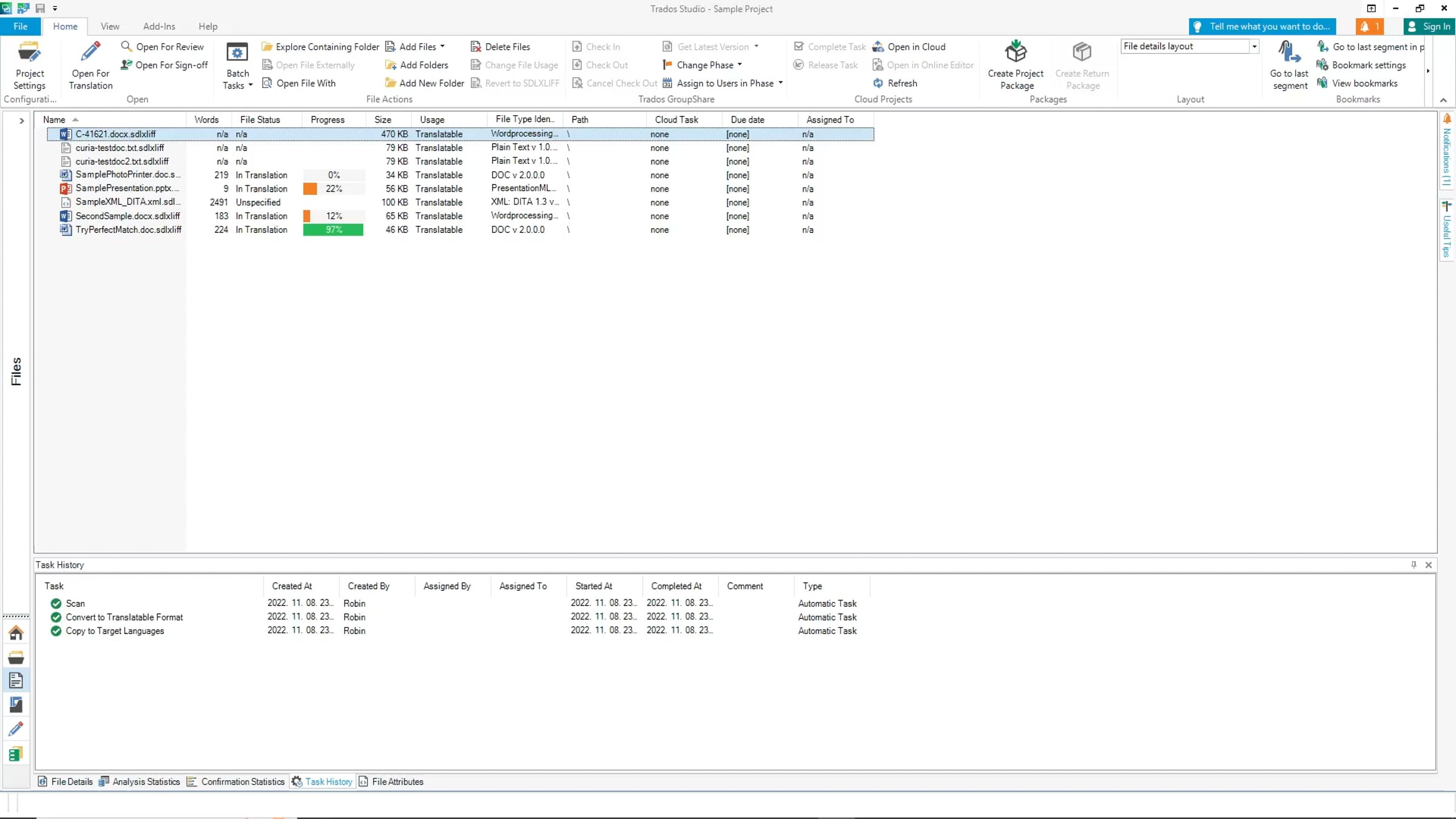Click Delete Files
Screen dimensions: 1456x819
coord(500,47)
